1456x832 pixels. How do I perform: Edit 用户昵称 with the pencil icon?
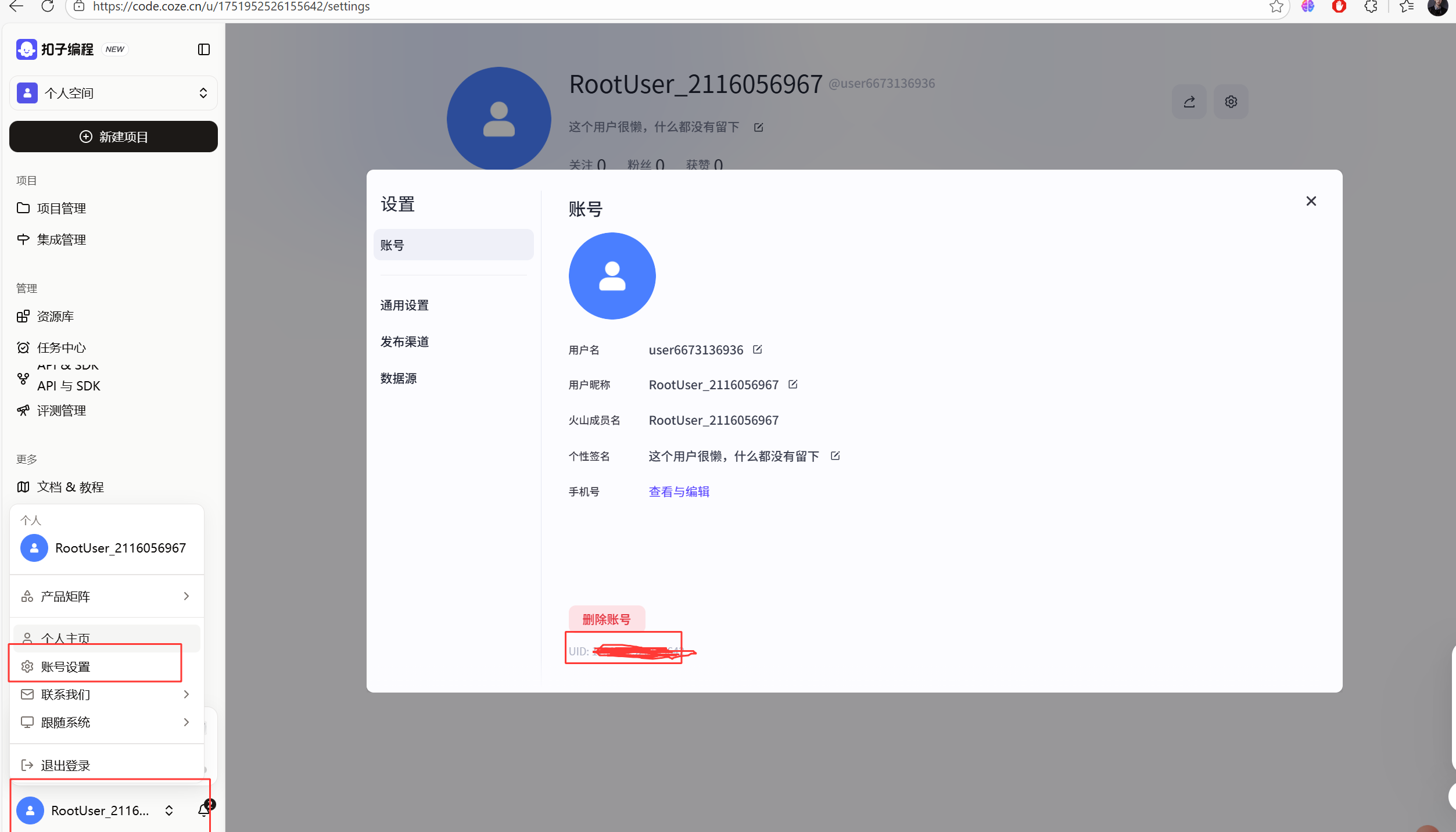(x=793, y=384)
